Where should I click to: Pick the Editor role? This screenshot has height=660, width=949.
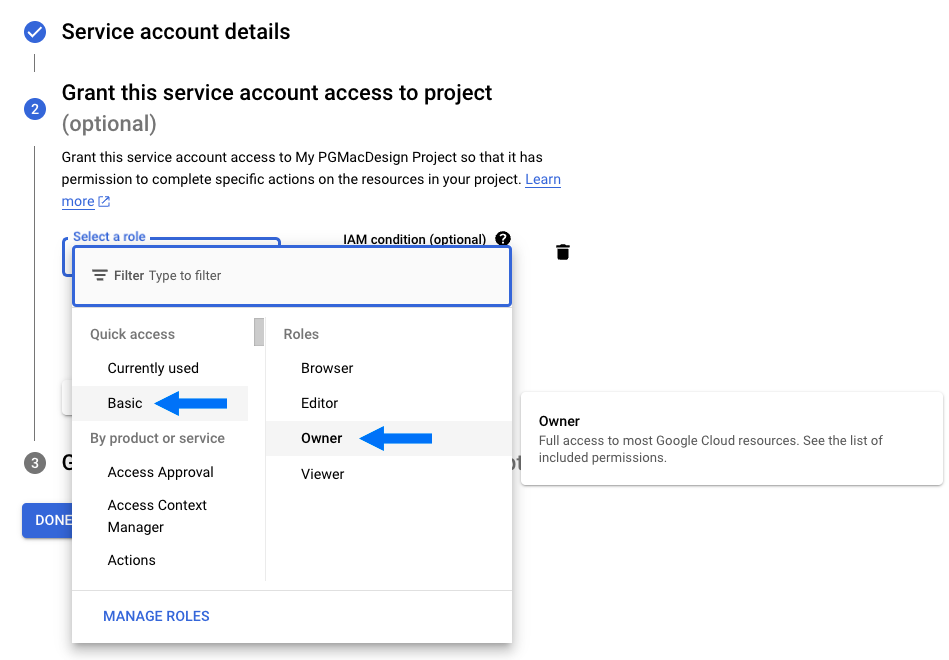319,403
